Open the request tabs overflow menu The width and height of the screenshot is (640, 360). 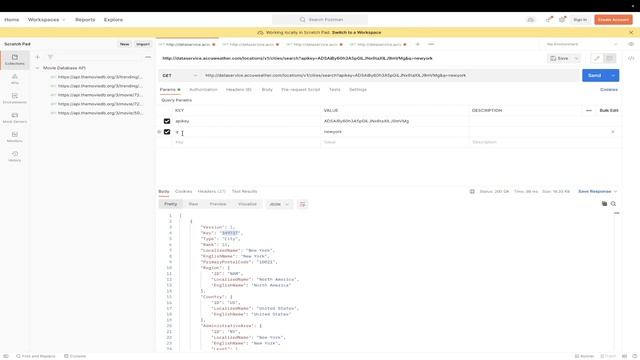(431, 44)
